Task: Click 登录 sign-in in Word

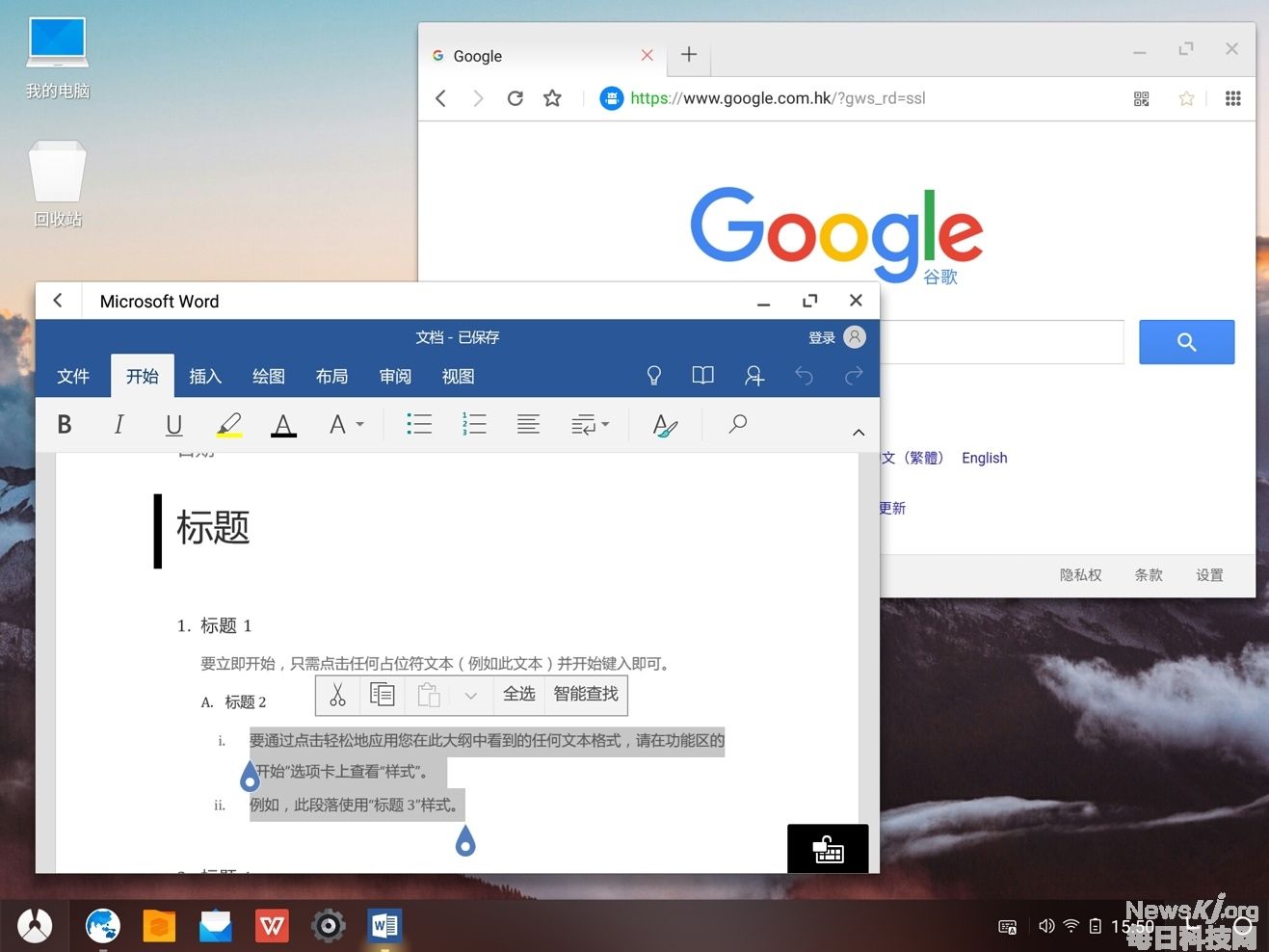Action: 822,337
